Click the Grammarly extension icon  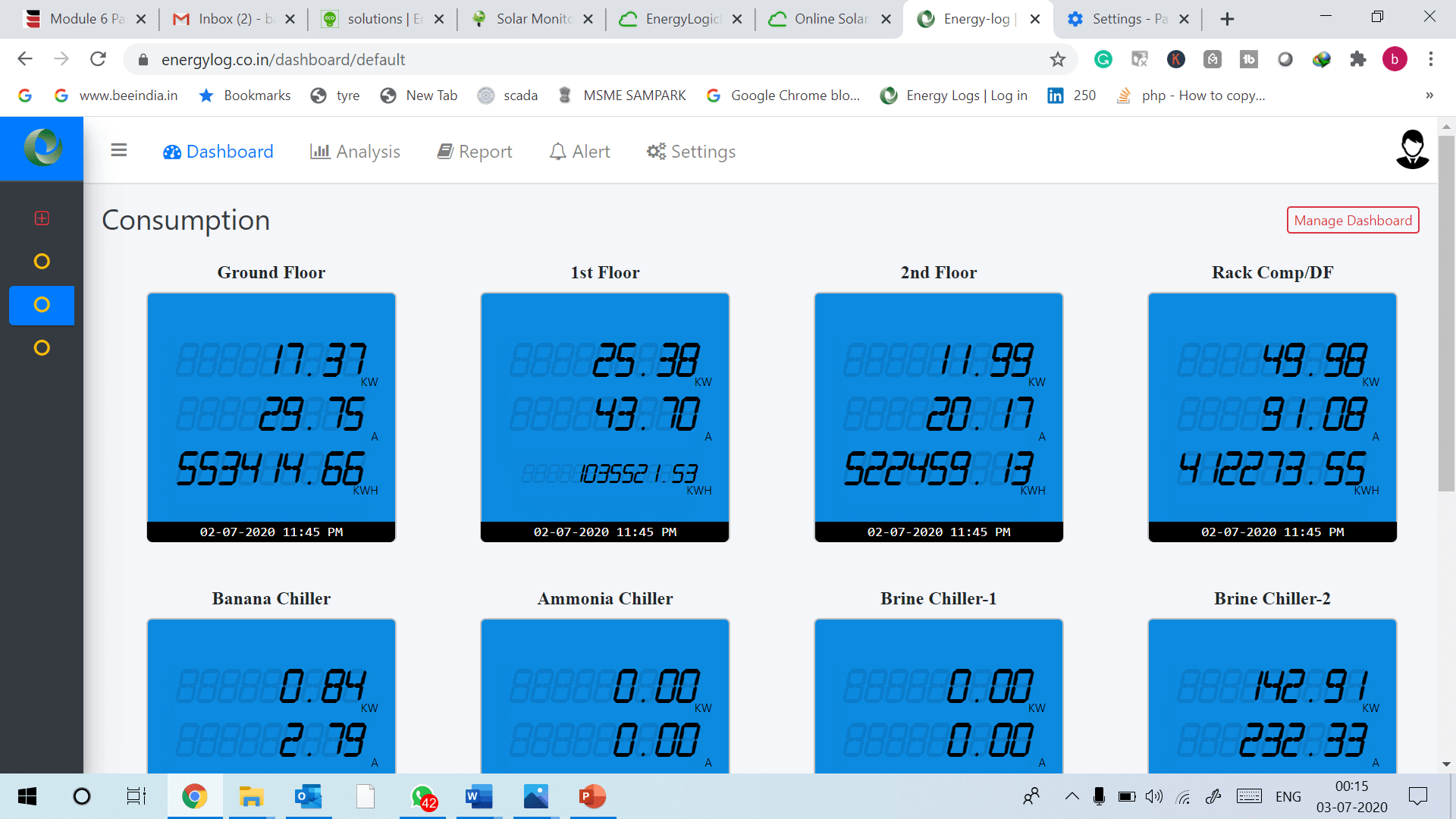pos(1103,59)
